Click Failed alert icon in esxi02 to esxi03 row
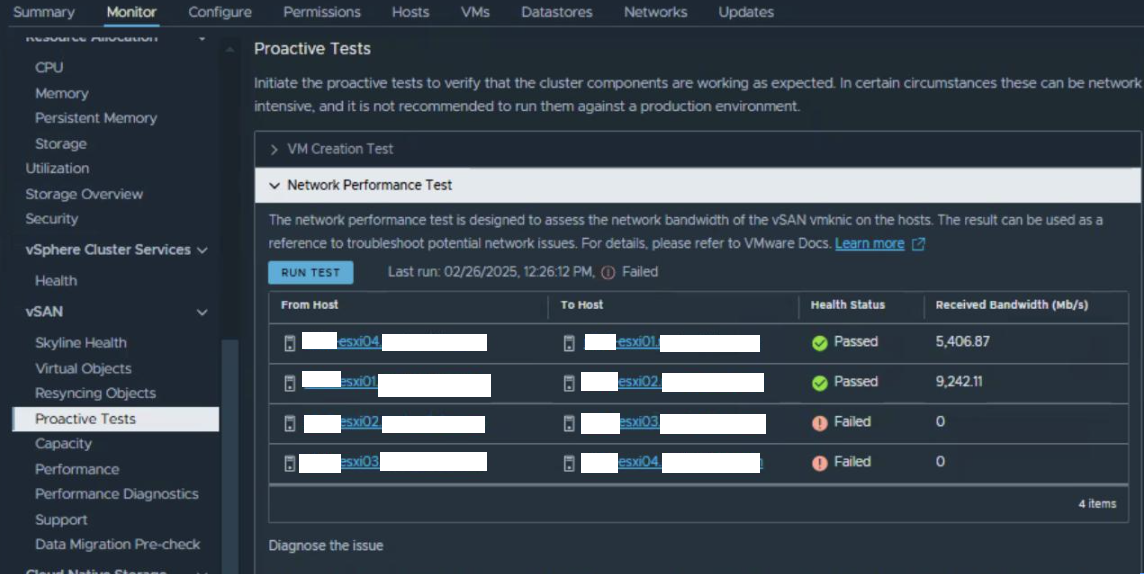Viewport: 1144px width, 574px height. (x=819, y=423)
